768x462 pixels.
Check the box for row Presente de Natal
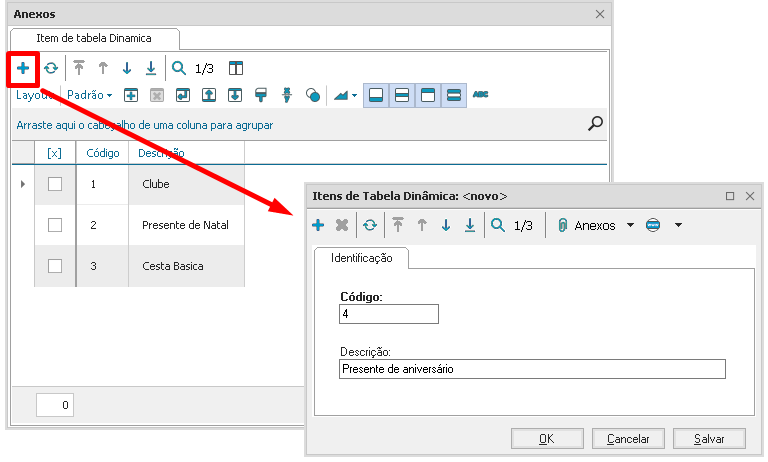(55, 225)
